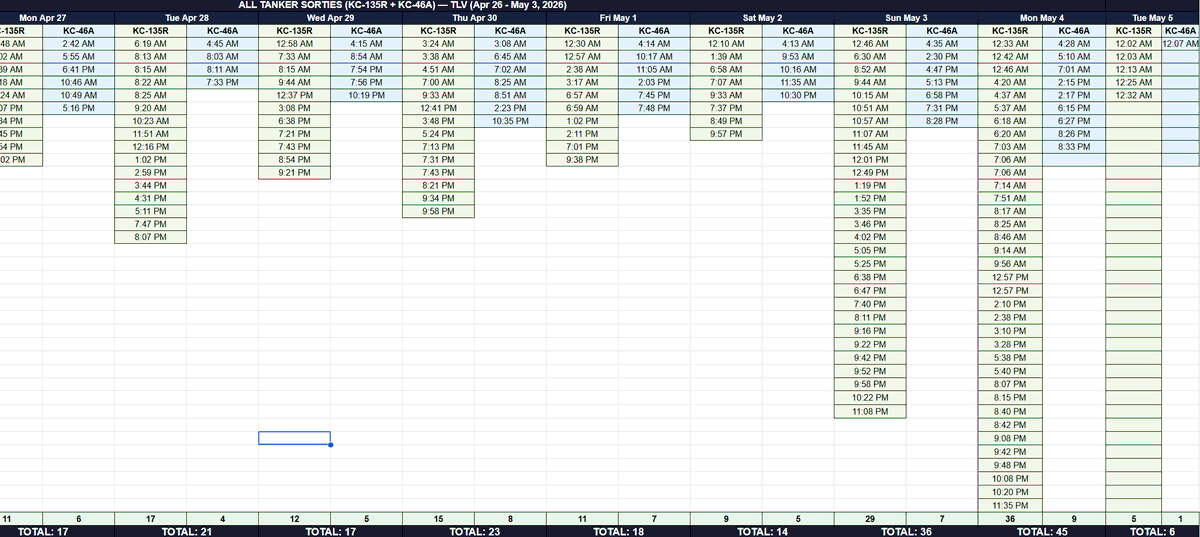Click the TOTAL: 14 summary cell

pyautogui.click(x=762, y=532)
